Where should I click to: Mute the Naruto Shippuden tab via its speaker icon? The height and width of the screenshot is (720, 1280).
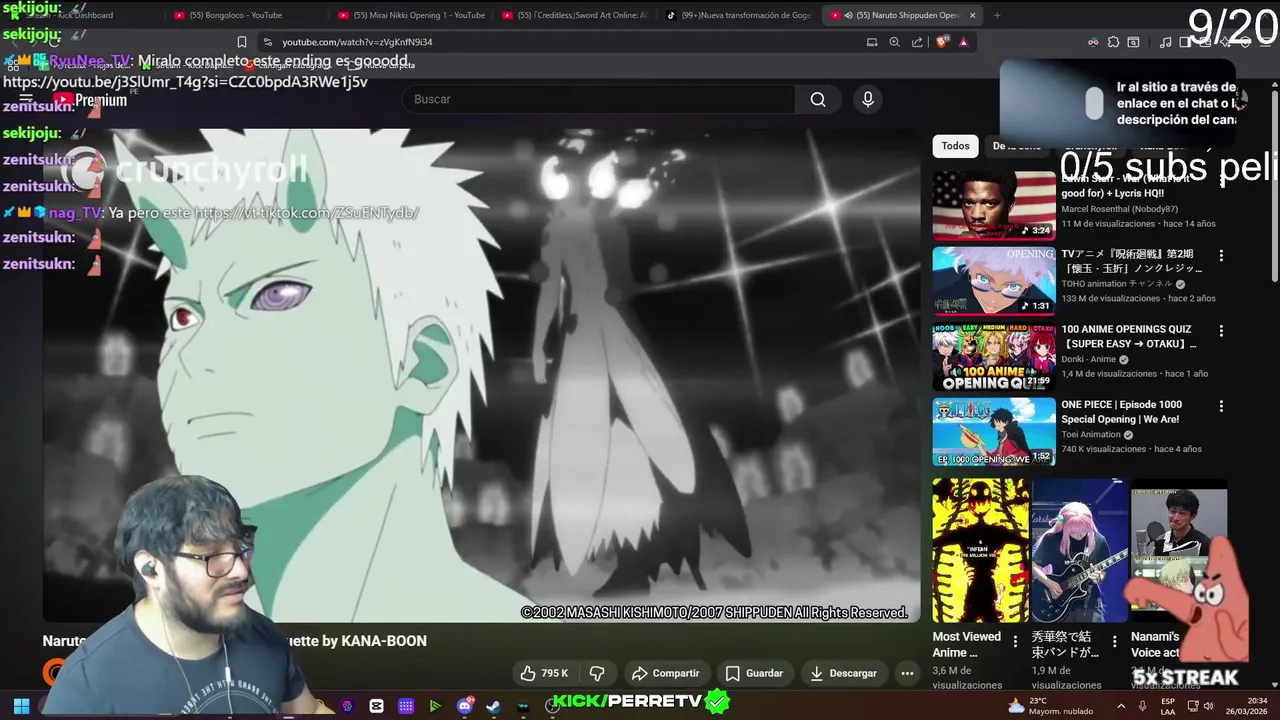pyautogui.click(x=848, y=15)
